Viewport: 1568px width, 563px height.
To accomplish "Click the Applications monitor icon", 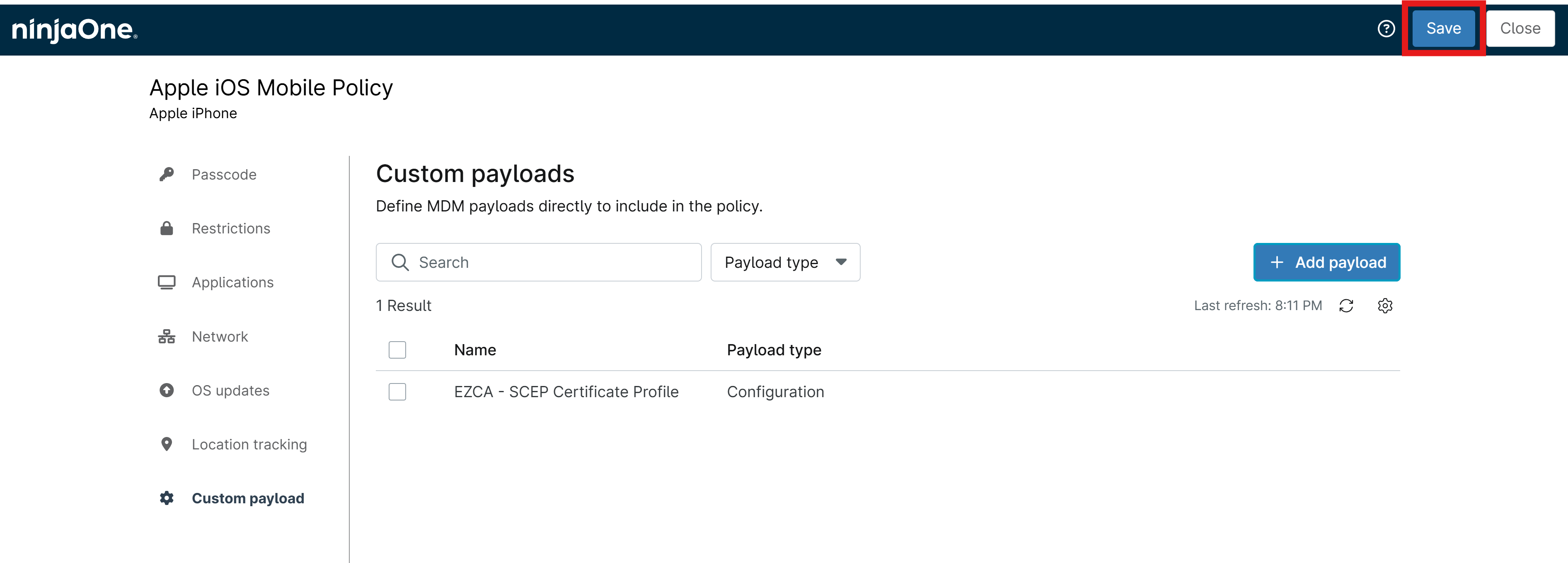I will click(x=166, y=282).
